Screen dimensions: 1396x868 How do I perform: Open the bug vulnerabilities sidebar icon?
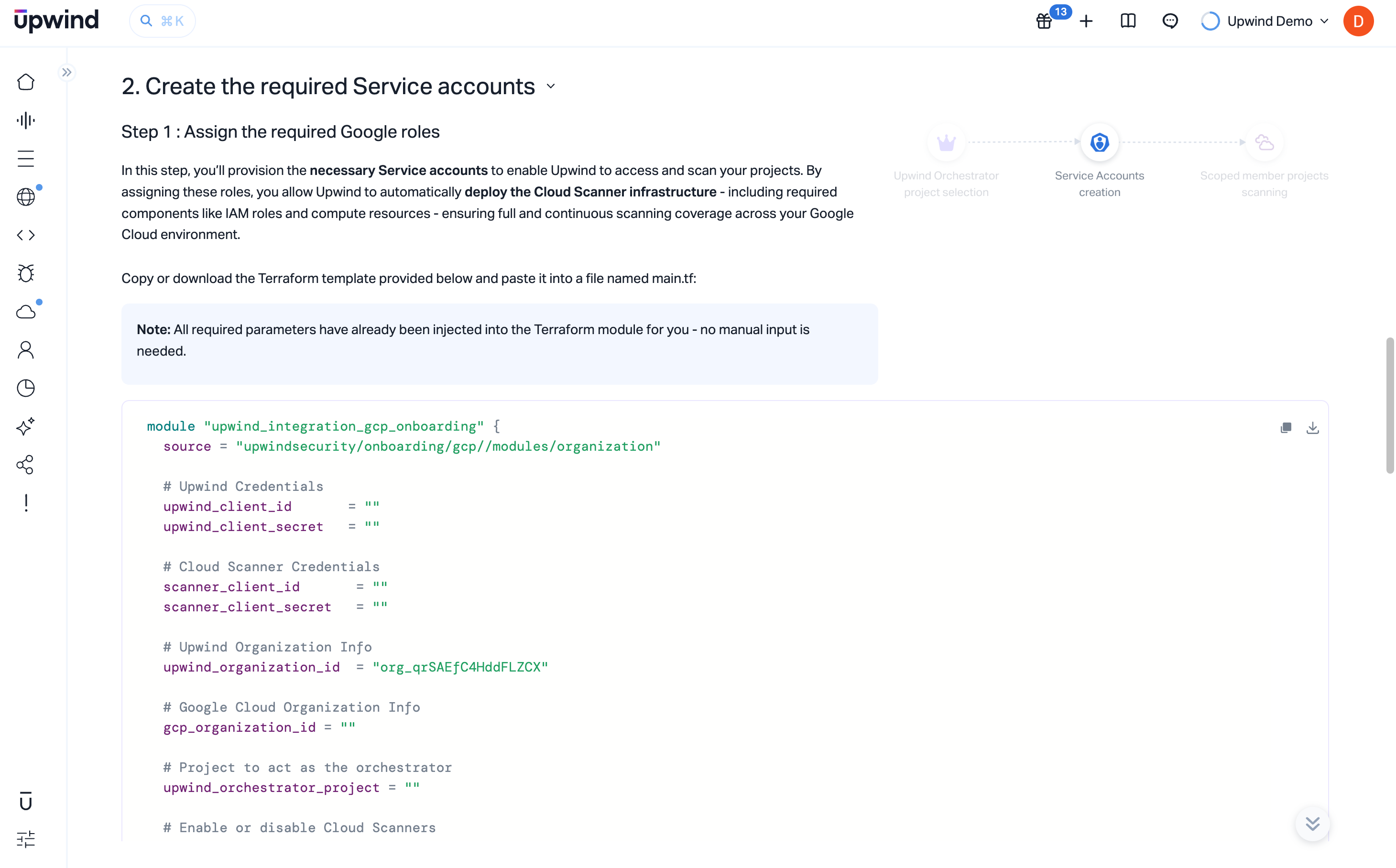coord(26,273)
